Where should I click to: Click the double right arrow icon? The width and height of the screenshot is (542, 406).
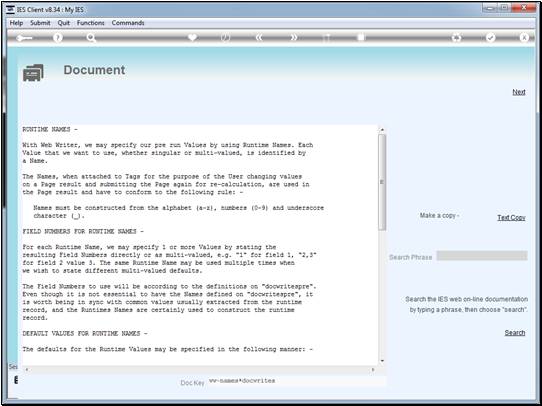(x=293, y=37)
